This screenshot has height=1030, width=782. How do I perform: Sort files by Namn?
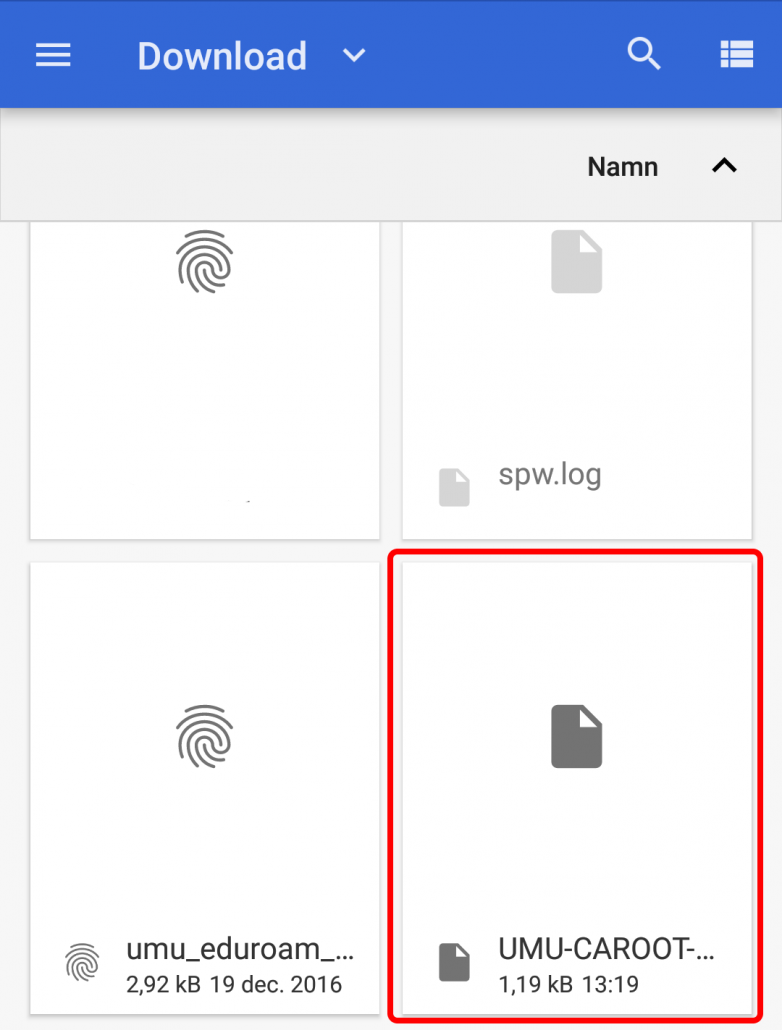coord(622,167)
